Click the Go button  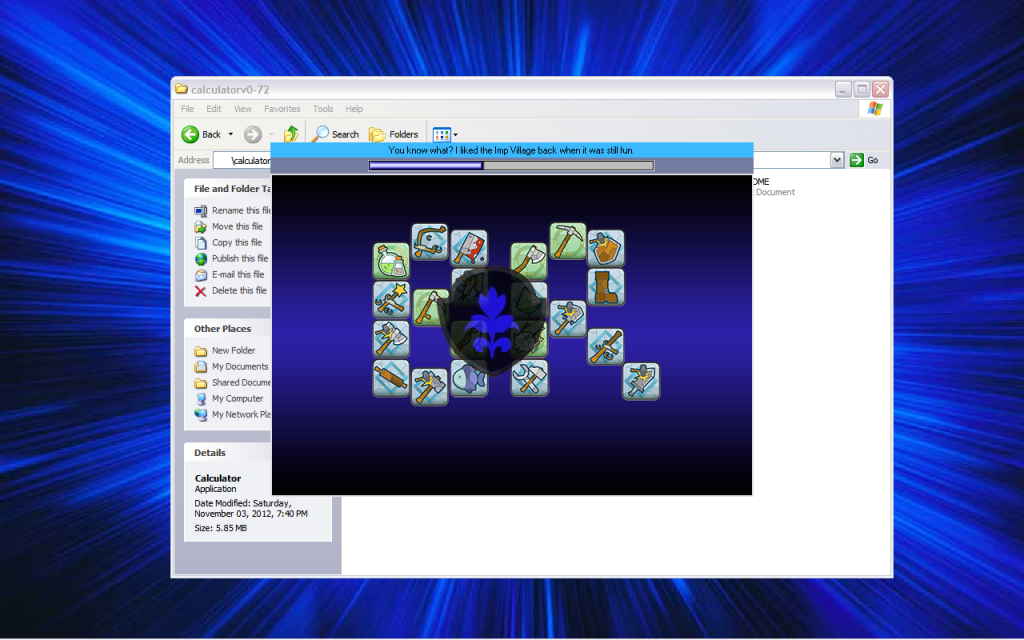[x=864, y=160]
